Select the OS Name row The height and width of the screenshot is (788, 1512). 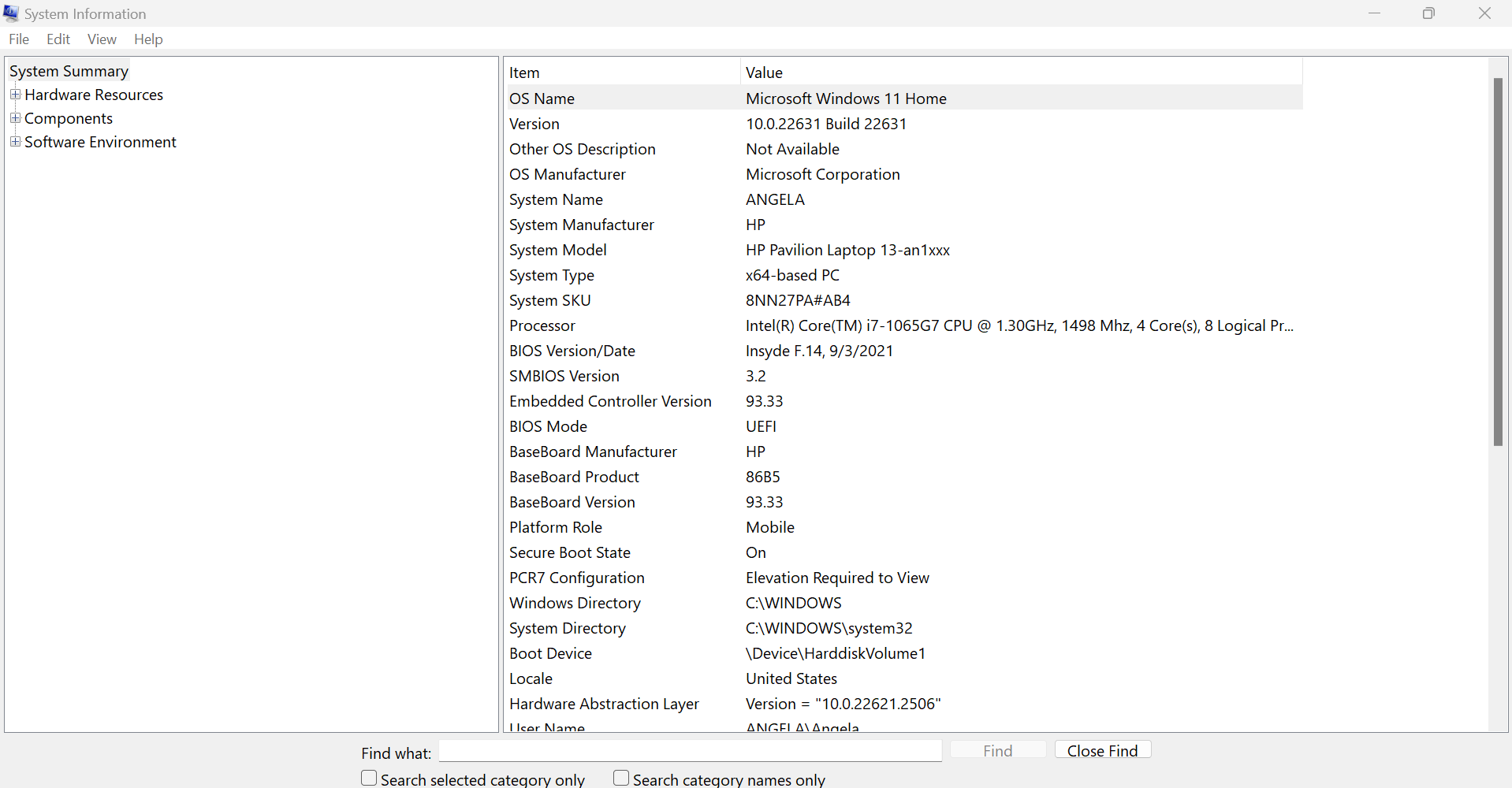903,98
